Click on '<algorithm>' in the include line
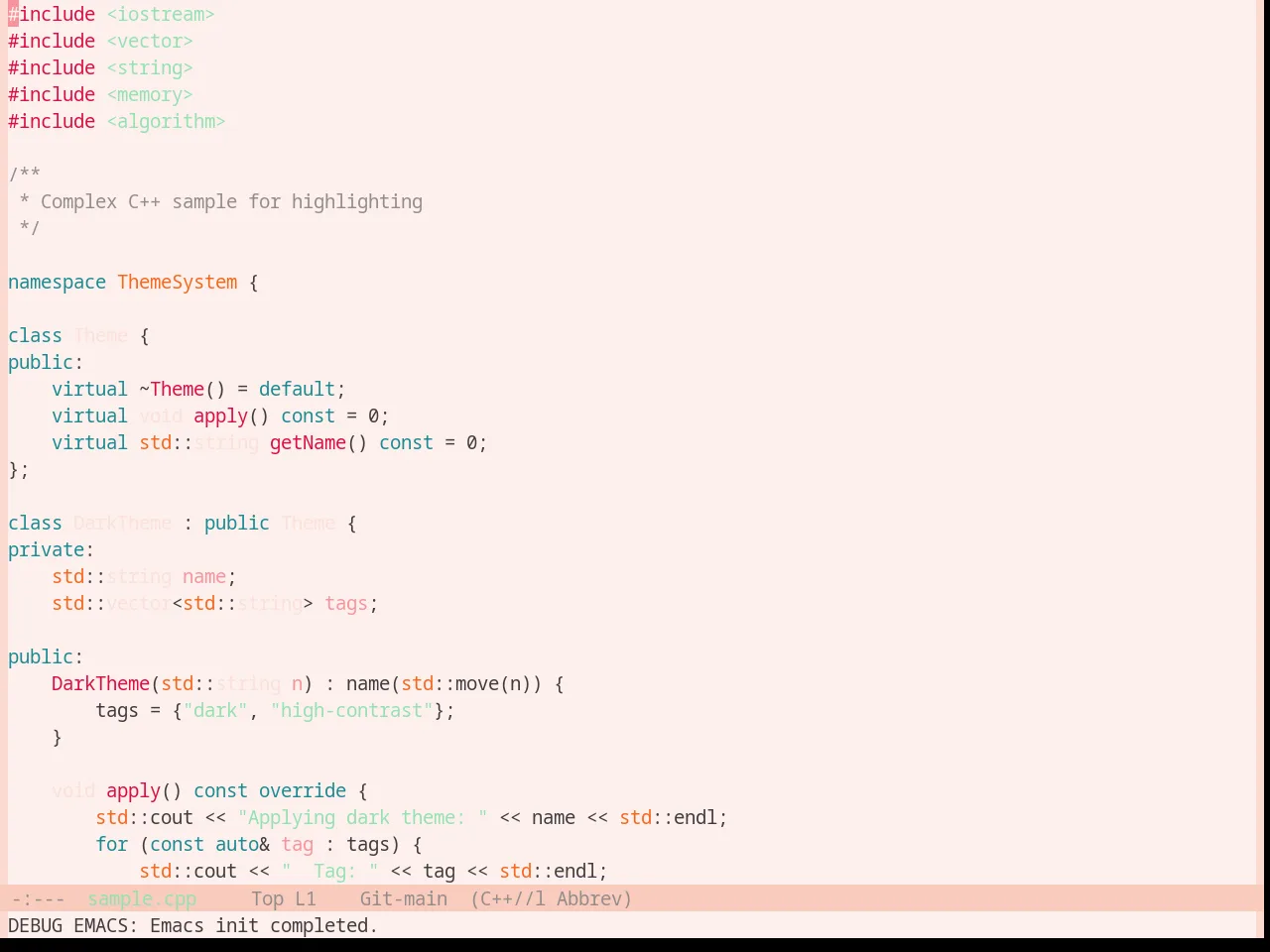The height and width of the screenshot is (952, 1270). pos(166,121)
